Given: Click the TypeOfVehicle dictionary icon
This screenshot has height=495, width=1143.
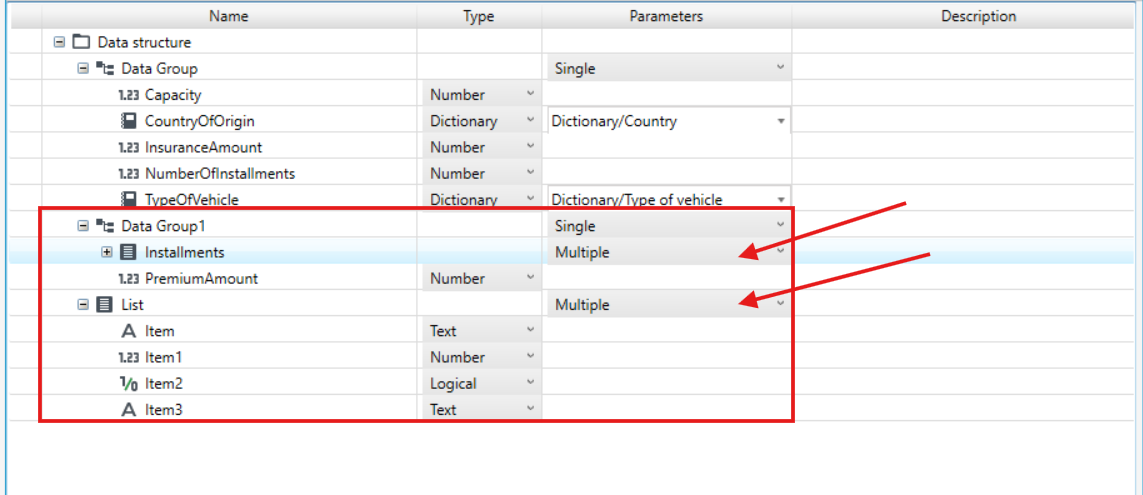Looking at the screenshot, I should (x=129, y=199).
